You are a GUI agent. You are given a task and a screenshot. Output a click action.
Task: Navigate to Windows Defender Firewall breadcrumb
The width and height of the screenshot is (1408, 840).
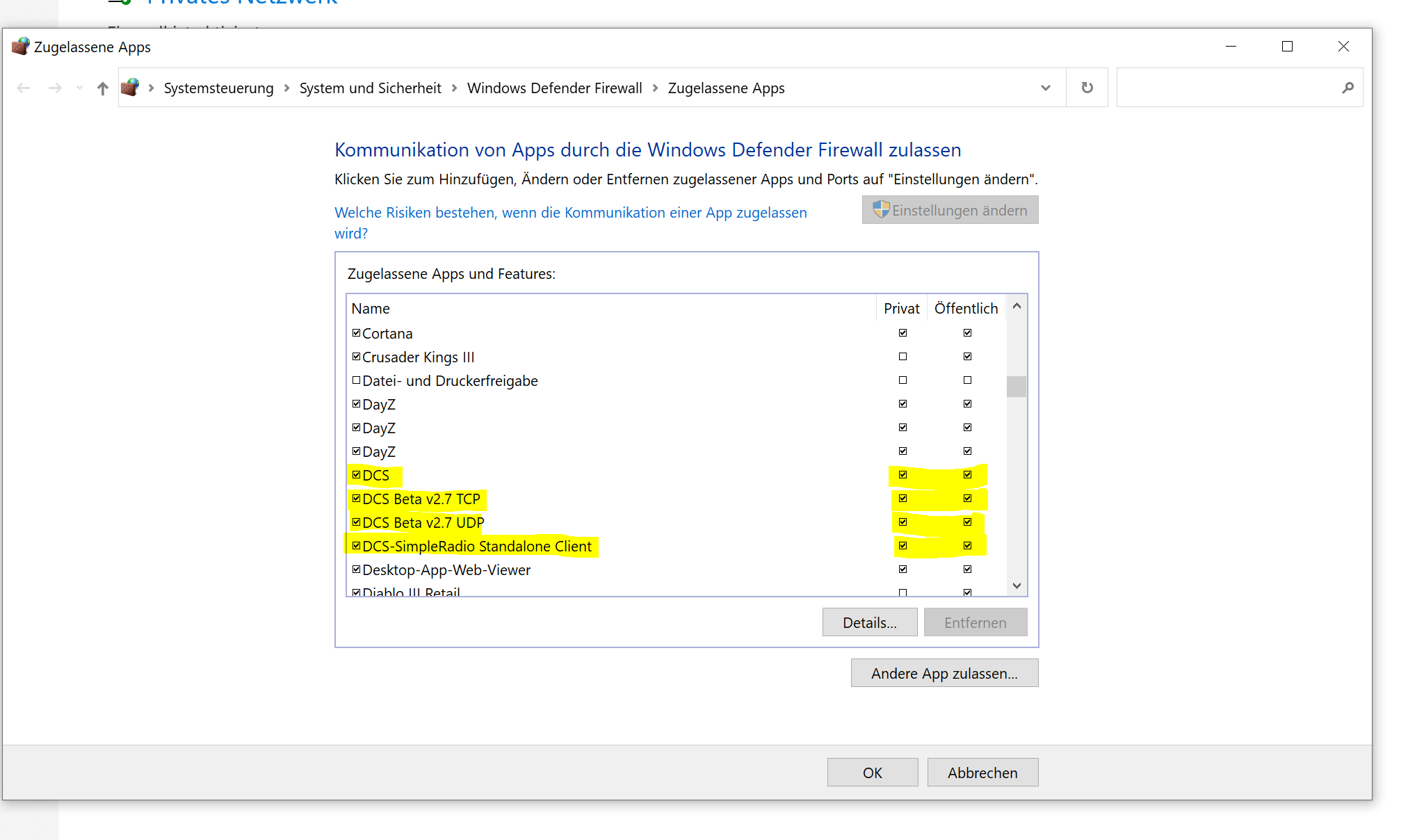(x=555, y=88)
